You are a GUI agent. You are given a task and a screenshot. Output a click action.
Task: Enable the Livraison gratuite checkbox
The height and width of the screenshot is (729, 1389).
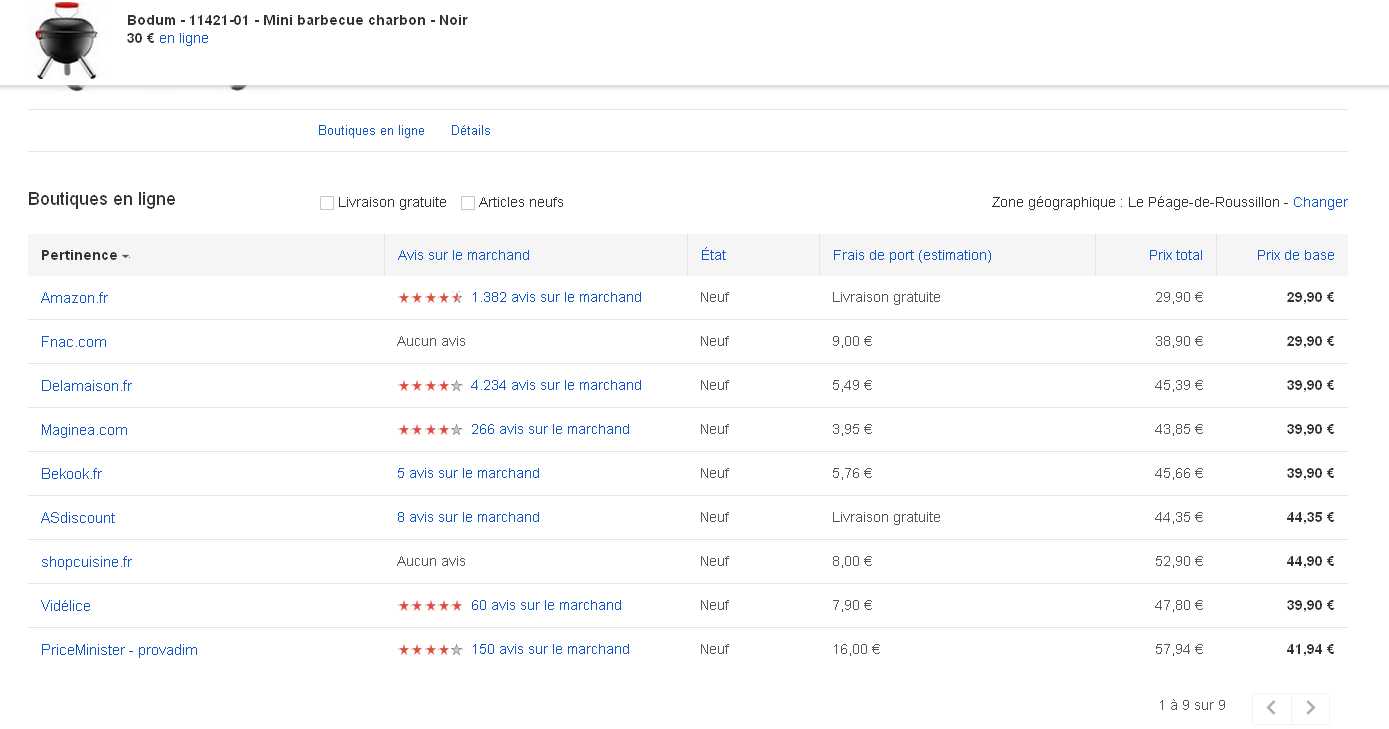(327, 203)
